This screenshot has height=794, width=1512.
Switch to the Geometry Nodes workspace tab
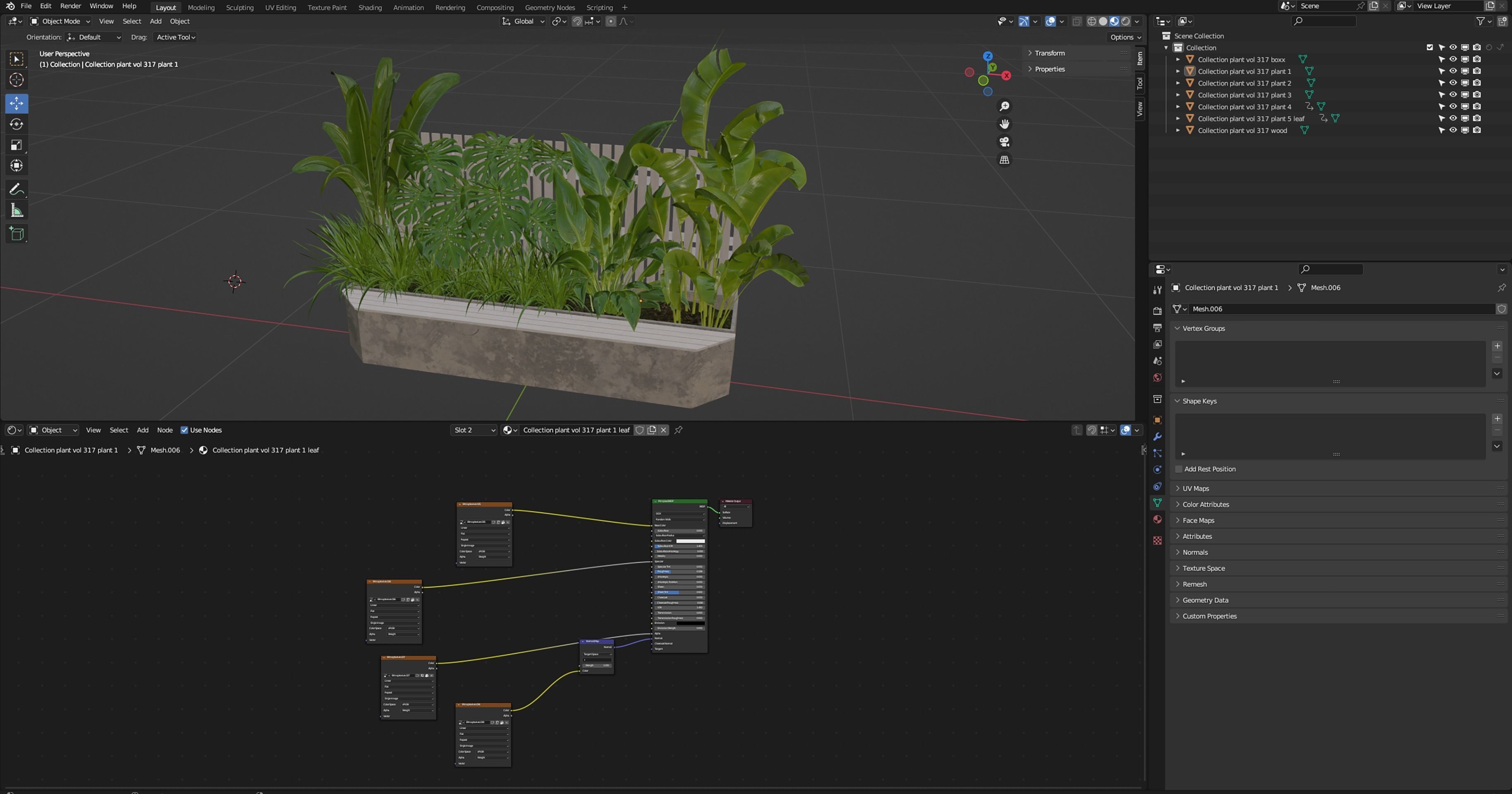pyautogui.click(x=549, y=7)
